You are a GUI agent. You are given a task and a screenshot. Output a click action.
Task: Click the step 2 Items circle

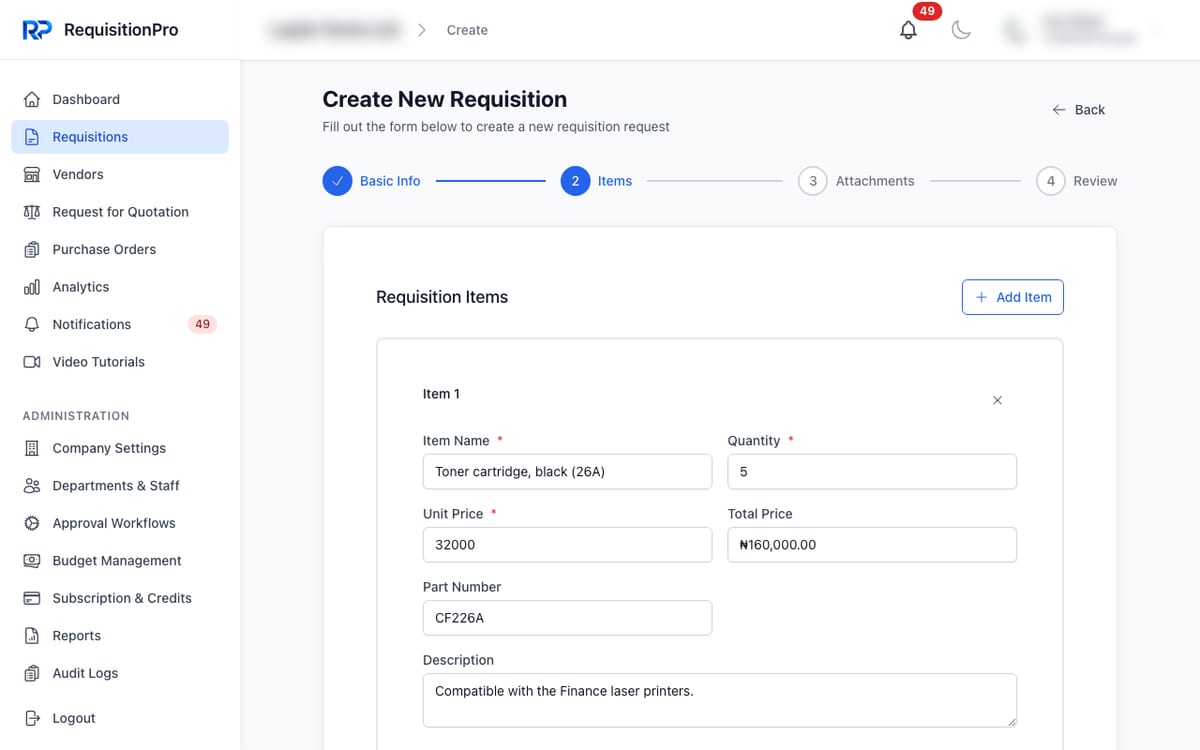pos(575,181)
